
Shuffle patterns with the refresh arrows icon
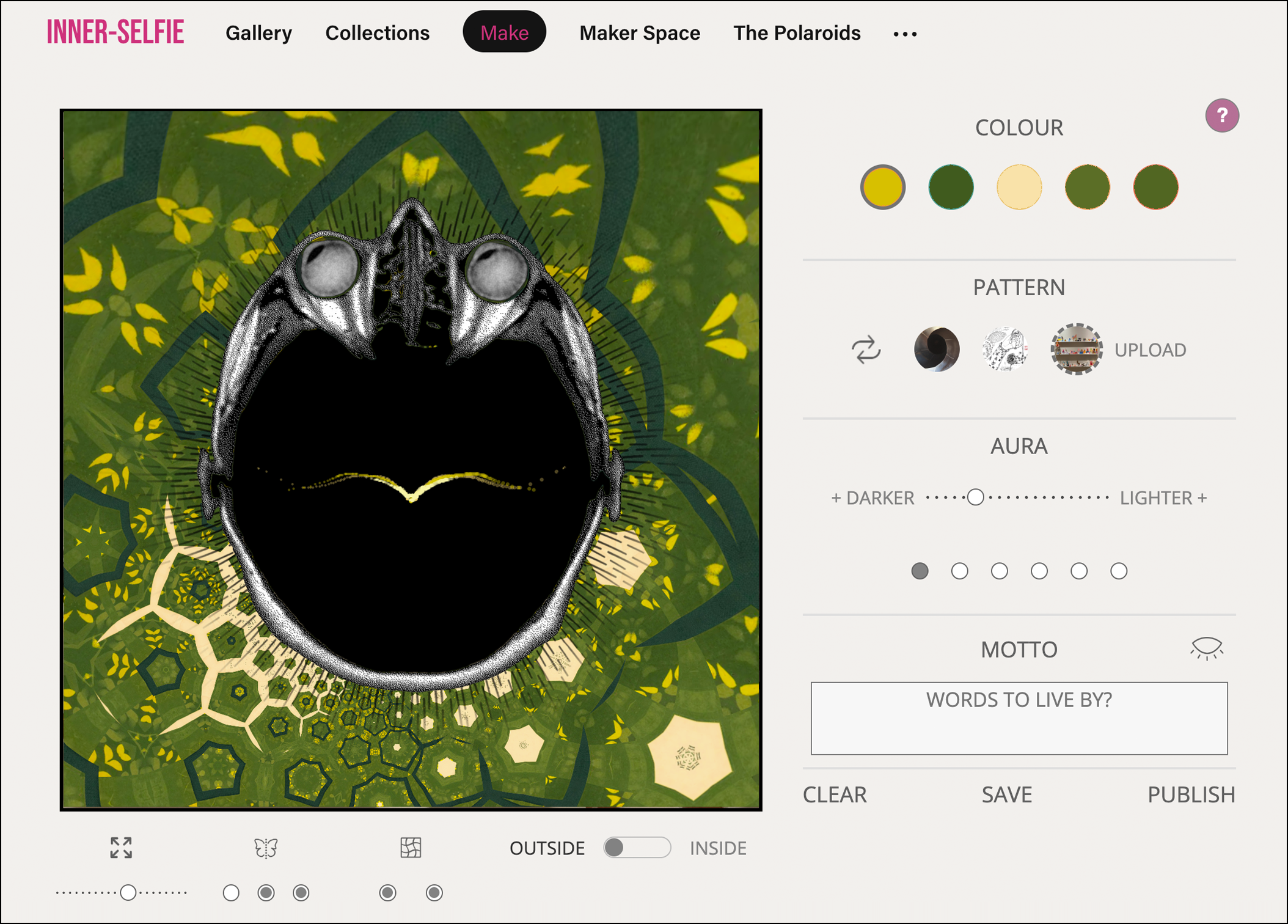click(x=866, y=350)
